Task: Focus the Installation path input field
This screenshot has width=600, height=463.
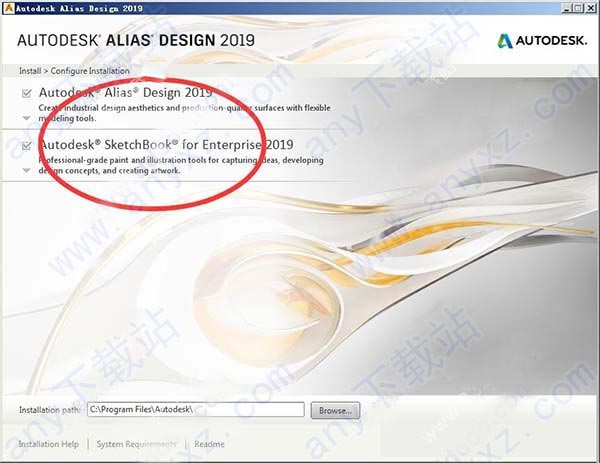Action: click(196, 409)
